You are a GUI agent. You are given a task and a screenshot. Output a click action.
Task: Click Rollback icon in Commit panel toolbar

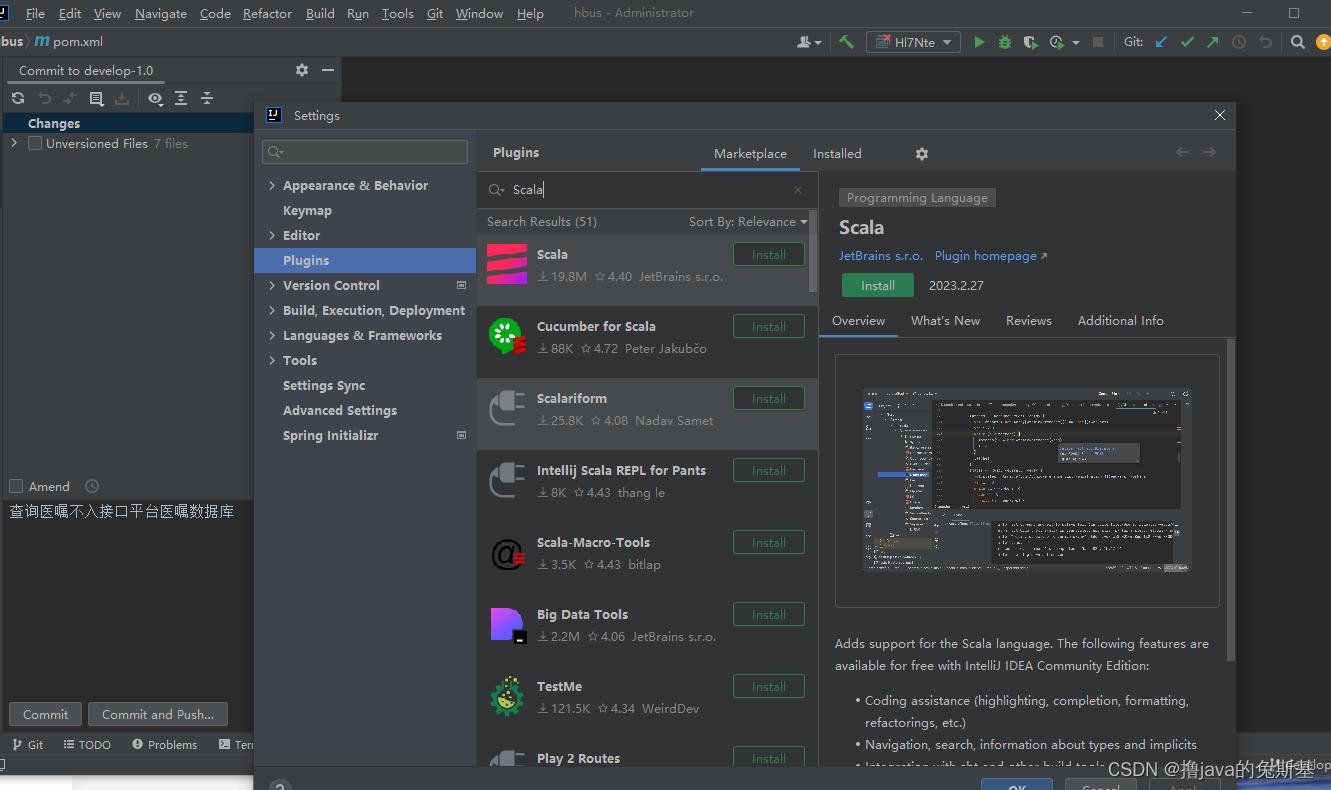[x=44, y=98]
